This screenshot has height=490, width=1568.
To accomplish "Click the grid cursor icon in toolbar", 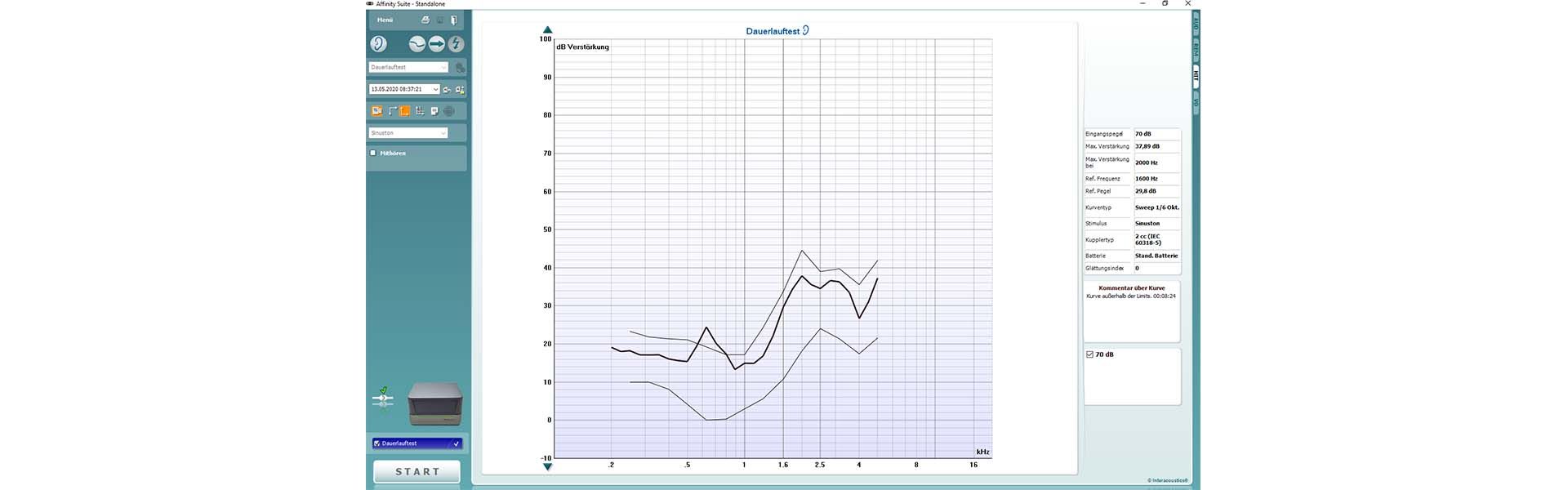I will point(420,111).
